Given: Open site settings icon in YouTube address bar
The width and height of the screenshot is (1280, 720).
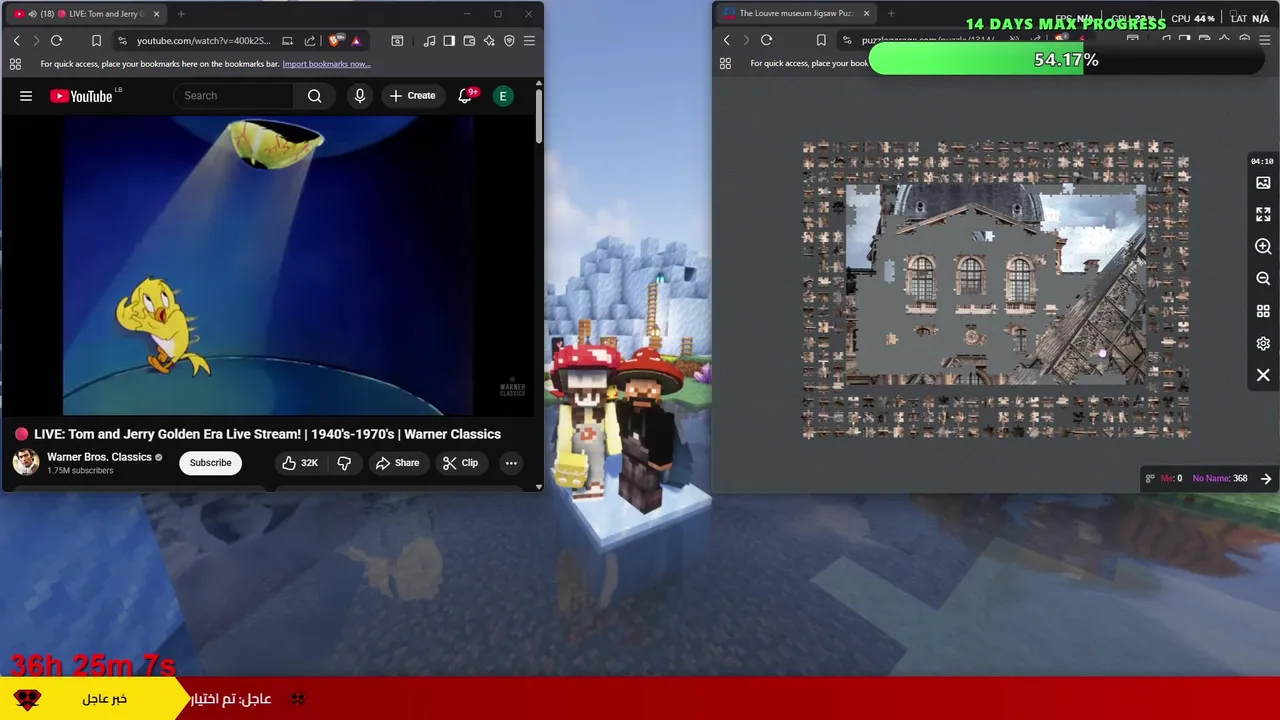Looking at the screenshot, I should point(122,41).
